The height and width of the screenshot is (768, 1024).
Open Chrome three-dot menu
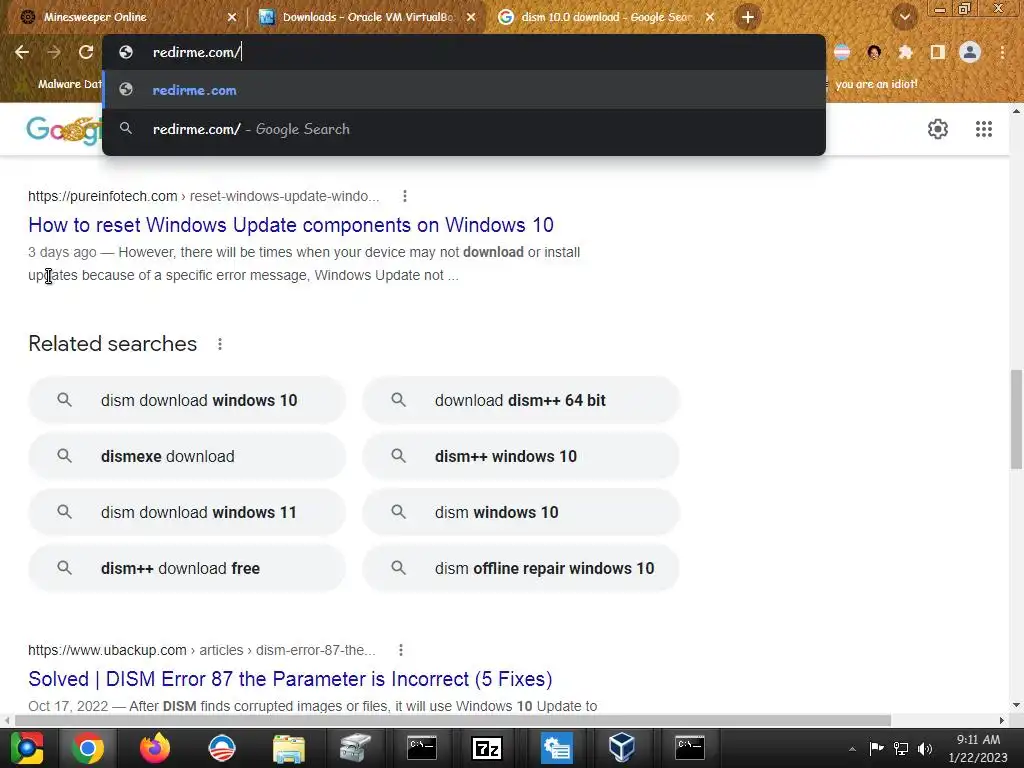(1002, 52)
